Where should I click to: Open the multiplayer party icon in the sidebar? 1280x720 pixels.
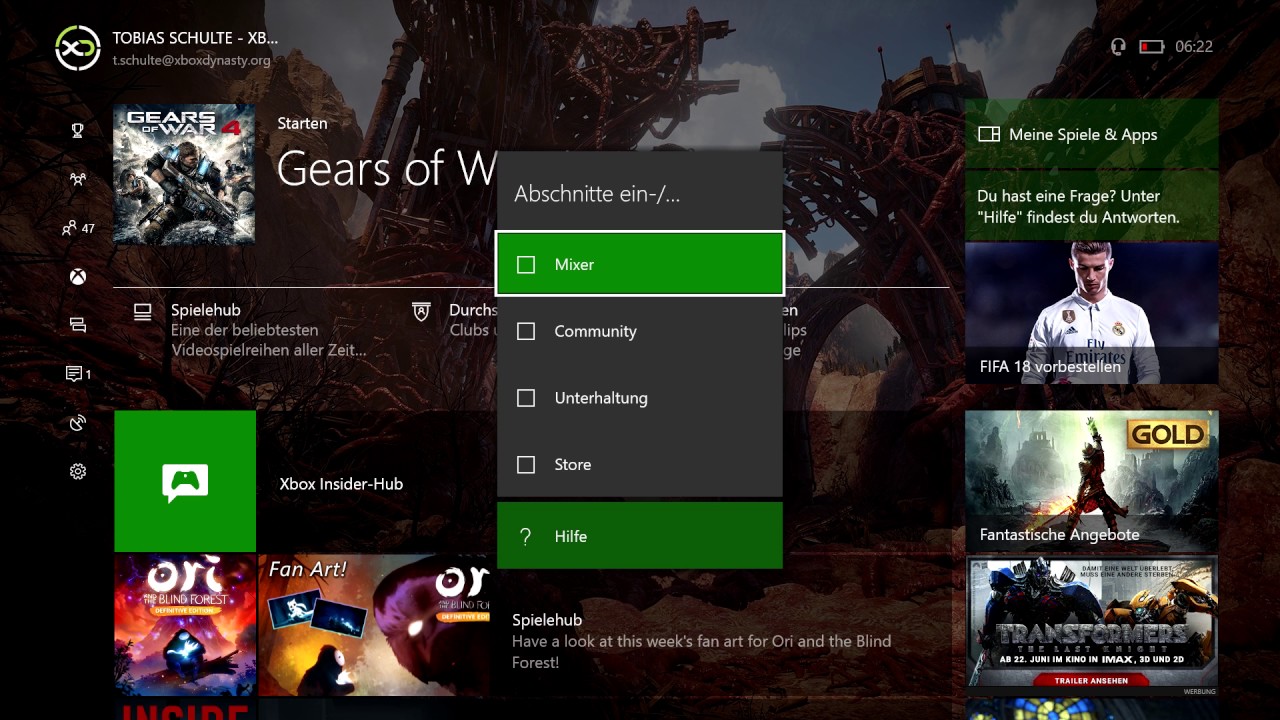coord(78,180)
